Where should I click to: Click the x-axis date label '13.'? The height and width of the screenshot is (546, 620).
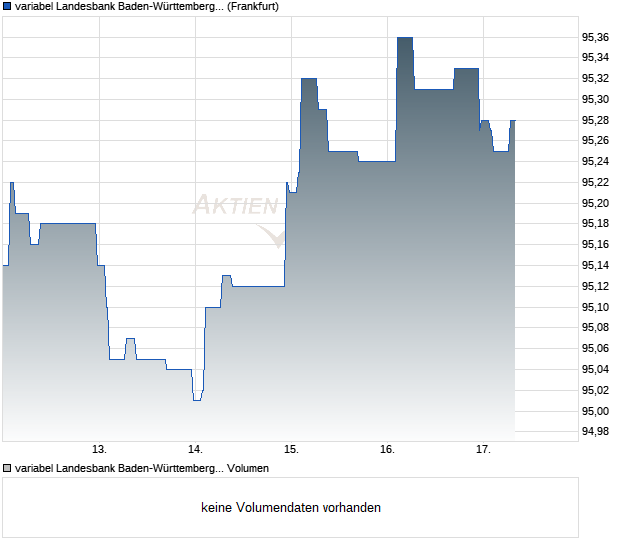click(x=99, y=449)
